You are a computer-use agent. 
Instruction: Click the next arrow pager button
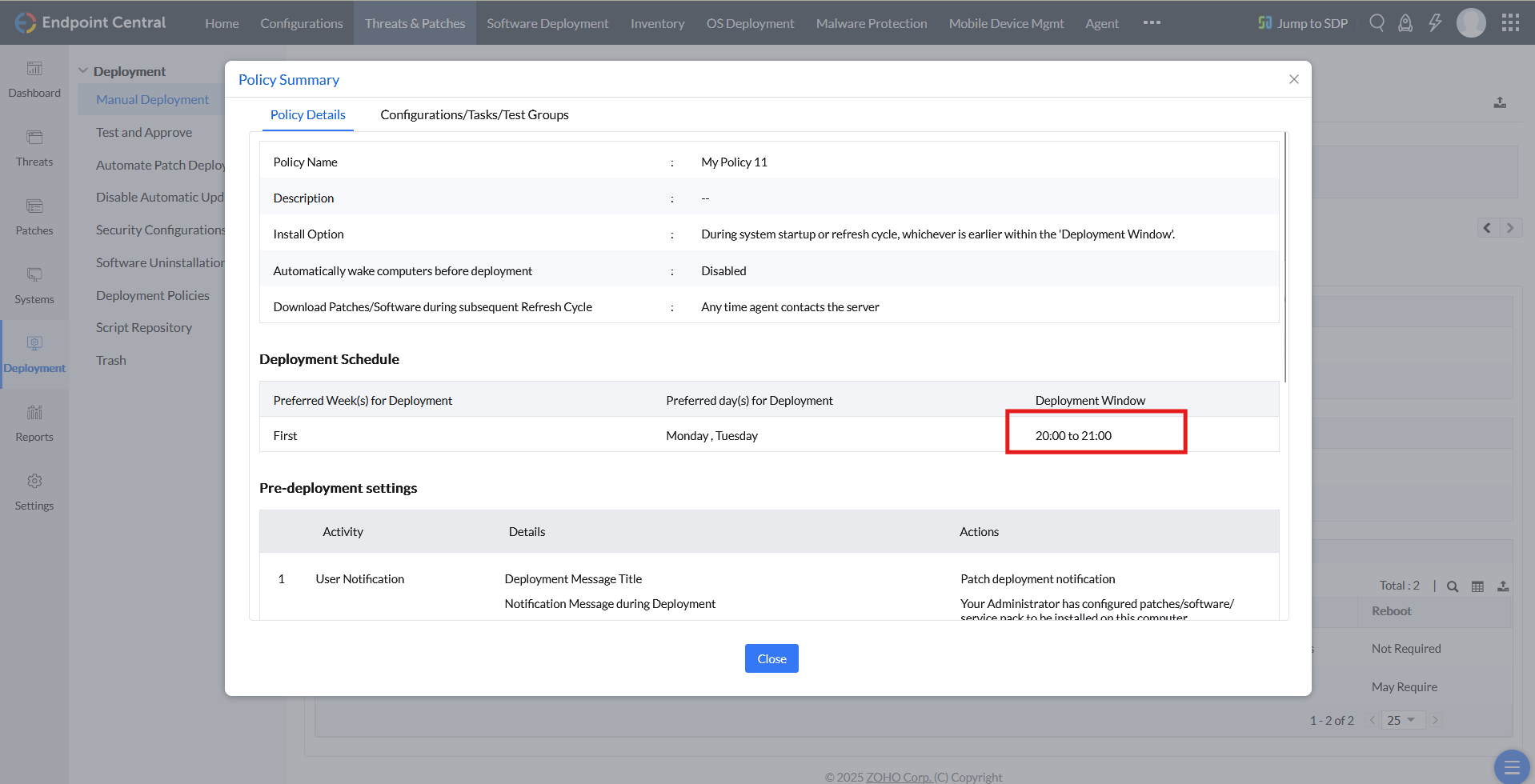tap(1510, 228)
